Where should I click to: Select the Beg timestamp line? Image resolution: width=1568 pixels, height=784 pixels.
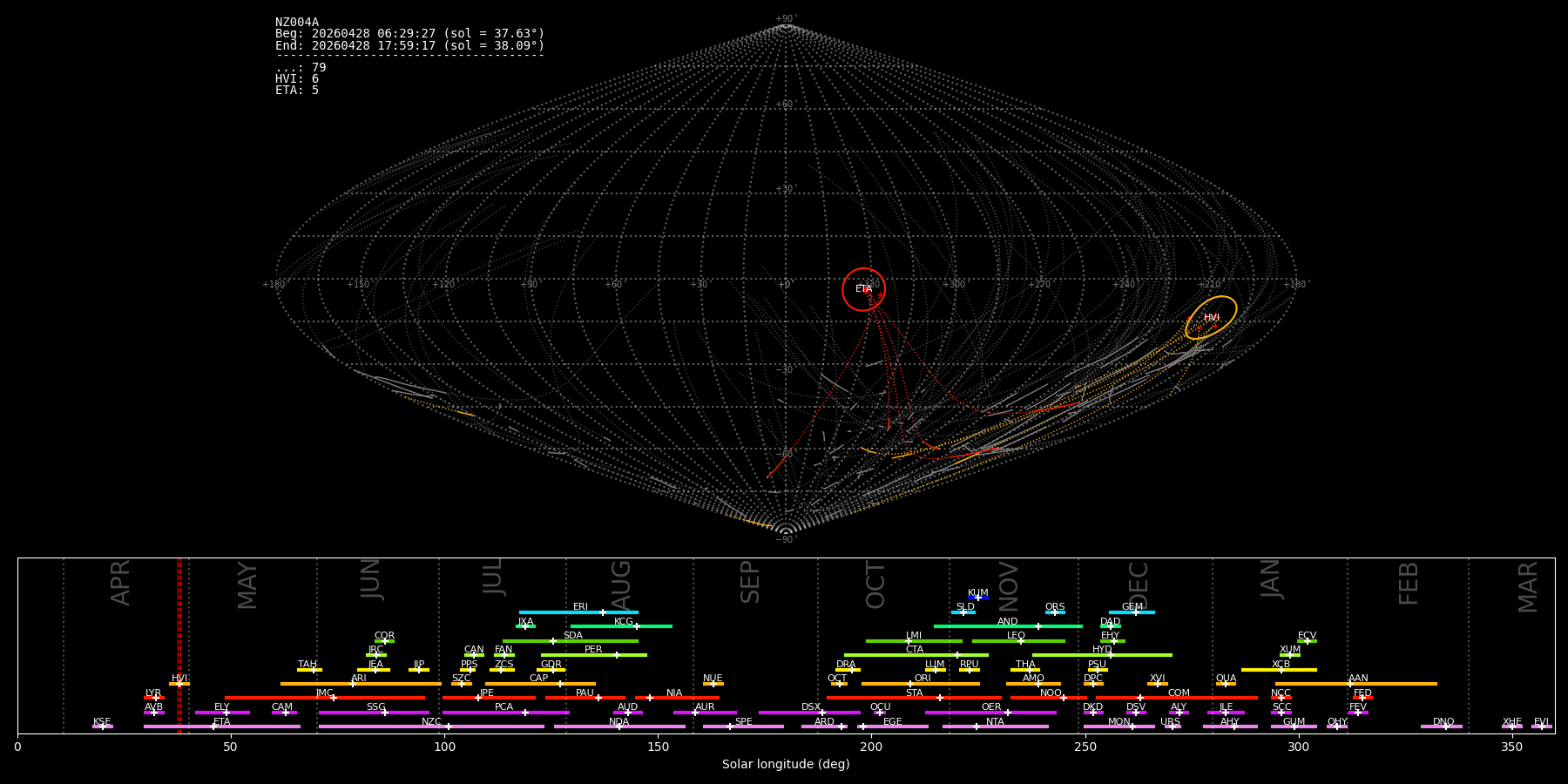point(409,34)
